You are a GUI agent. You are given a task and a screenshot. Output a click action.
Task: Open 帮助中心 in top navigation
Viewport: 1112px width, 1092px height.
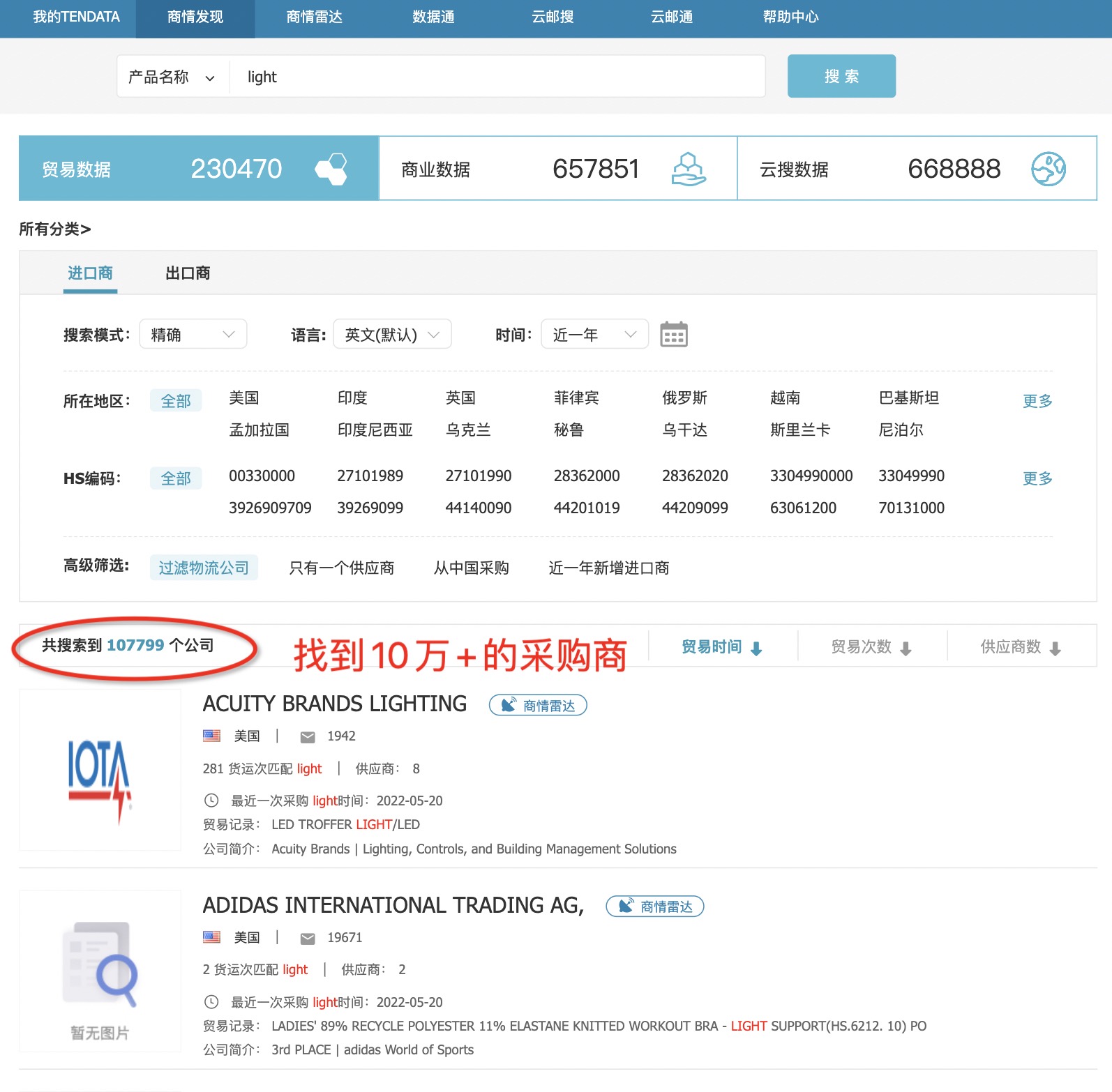pos(790,17)
